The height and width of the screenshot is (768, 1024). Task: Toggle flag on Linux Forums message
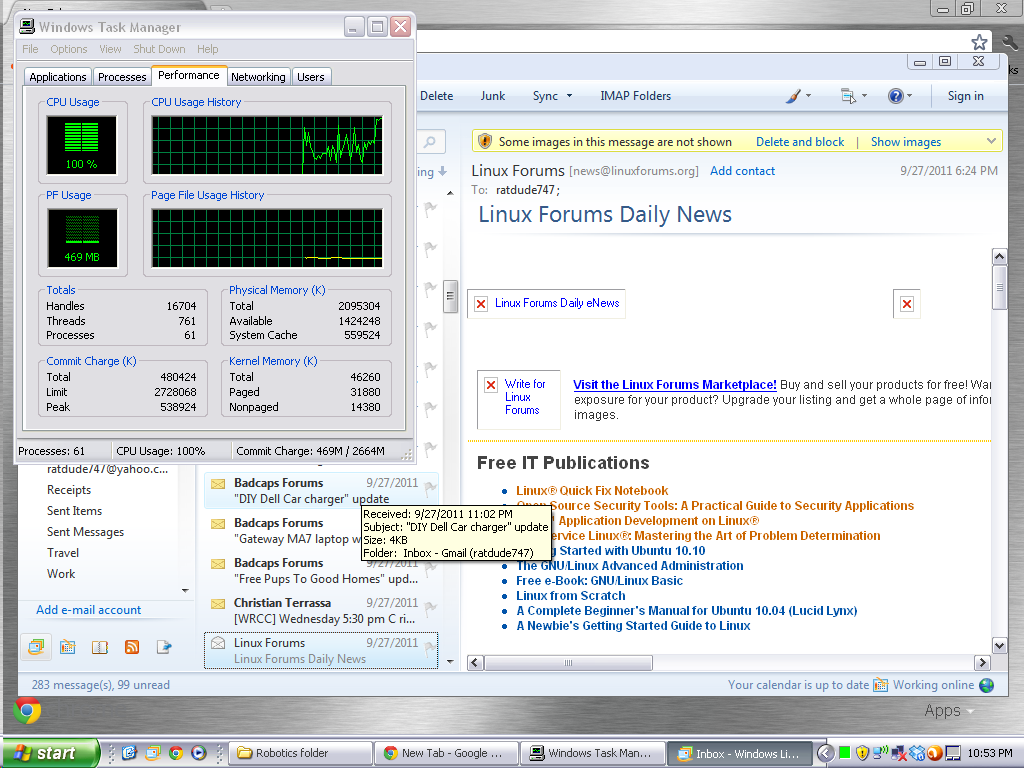click(430, 648)
